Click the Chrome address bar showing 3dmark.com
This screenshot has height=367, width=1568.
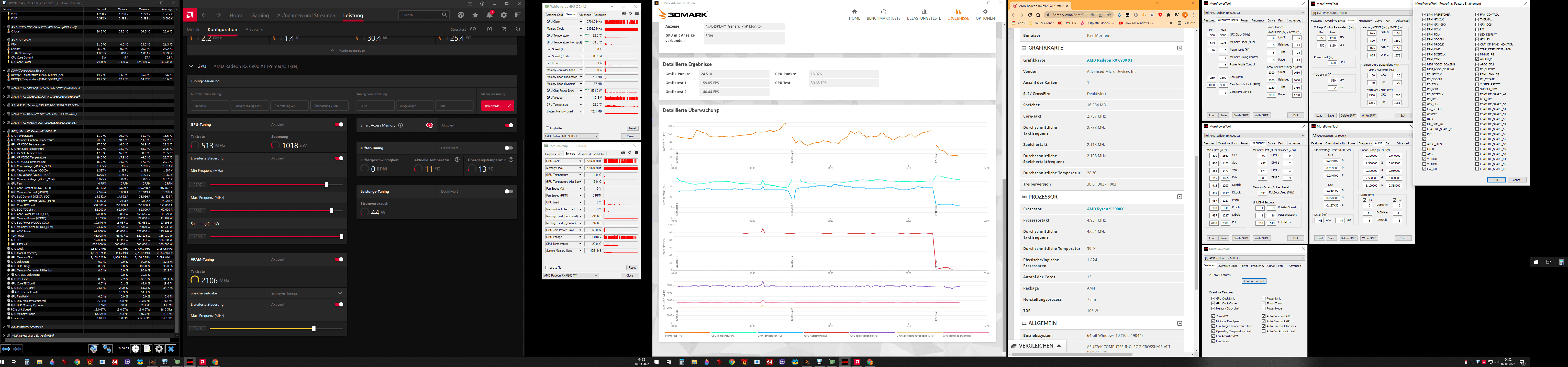1078,15
